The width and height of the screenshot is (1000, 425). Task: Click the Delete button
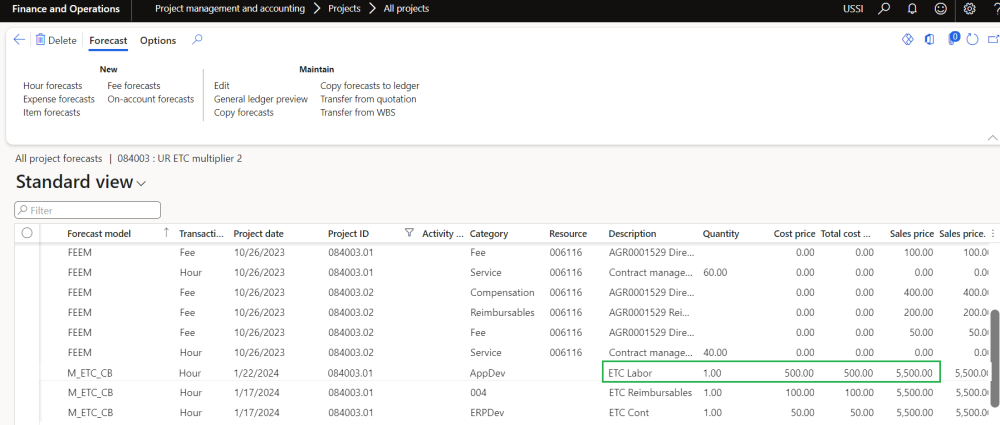55,41
